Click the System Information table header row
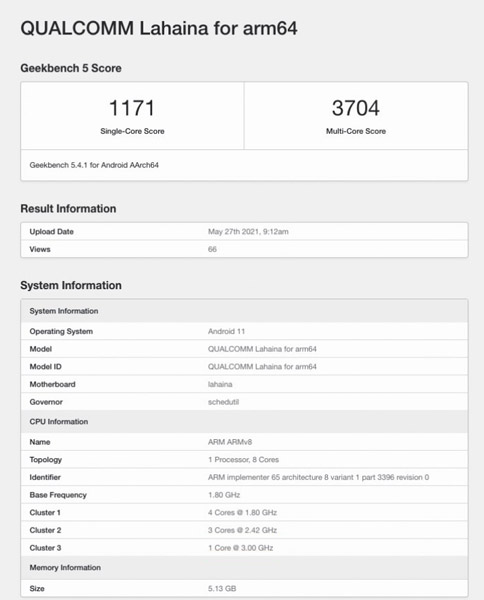This screenshot has height=600, width=484. pos(244,311)
